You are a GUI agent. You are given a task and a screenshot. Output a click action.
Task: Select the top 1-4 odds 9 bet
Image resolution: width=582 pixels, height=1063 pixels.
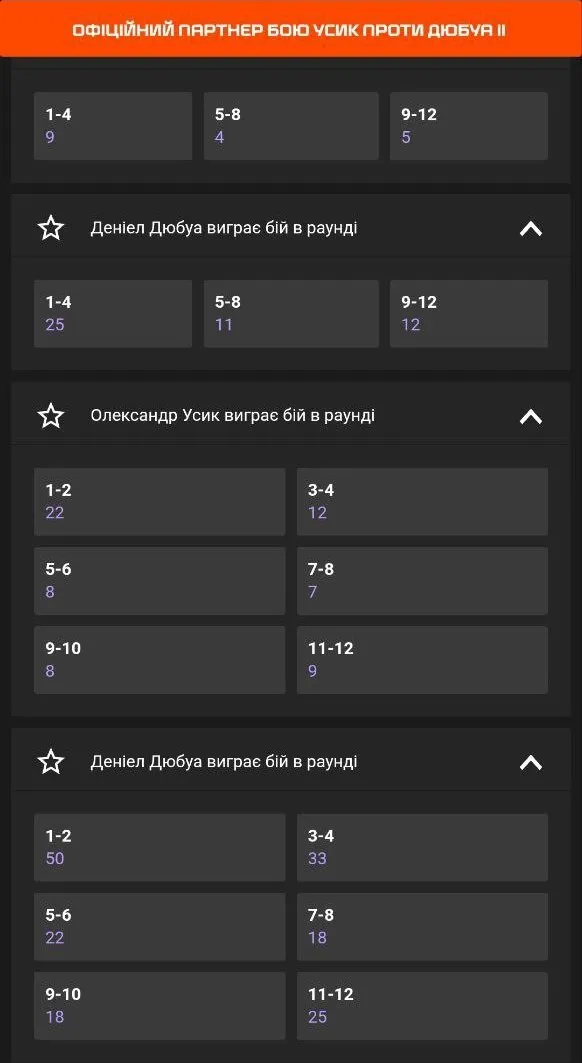(x=113, y=126)
